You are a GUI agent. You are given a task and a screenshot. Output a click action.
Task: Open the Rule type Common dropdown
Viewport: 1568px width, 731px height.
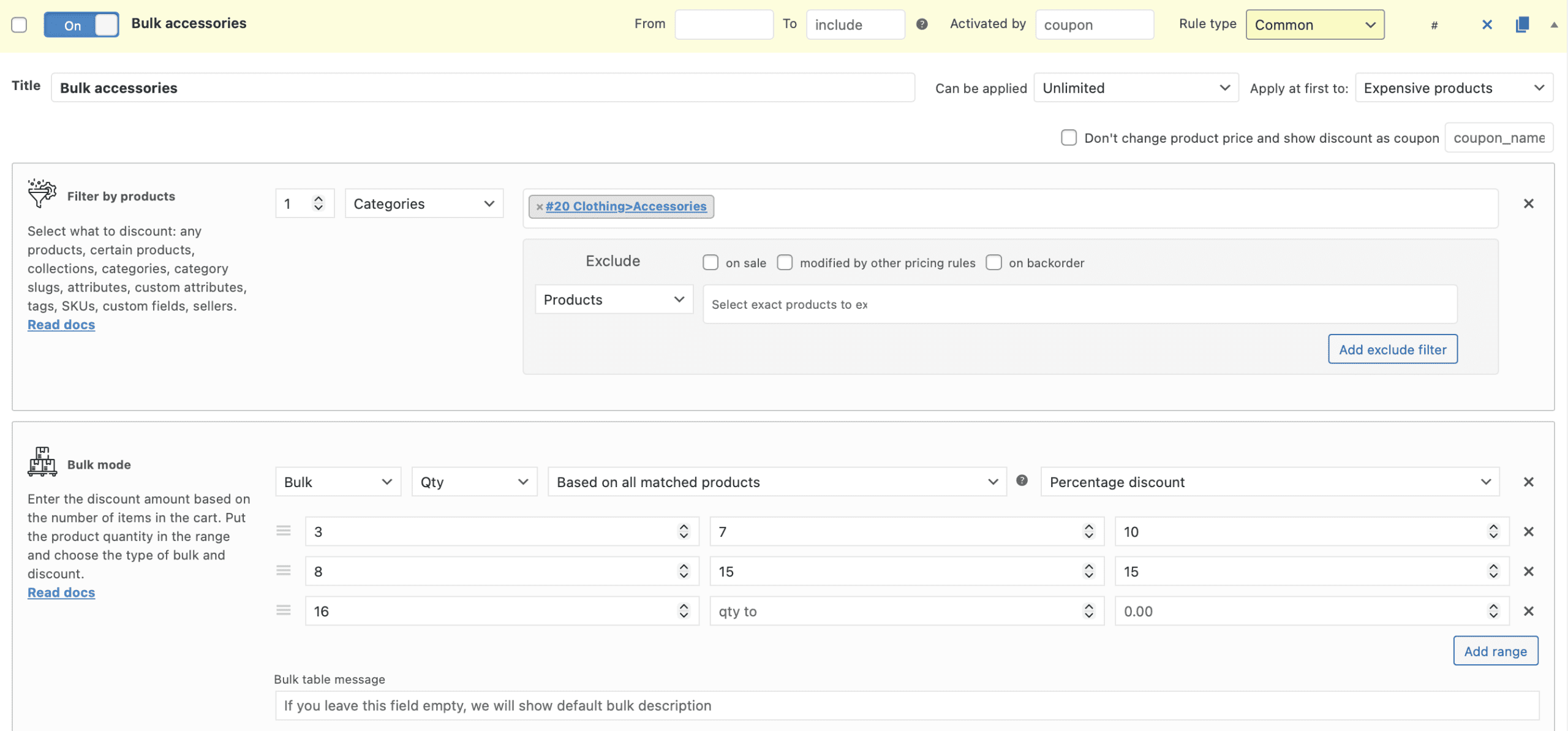[1315, 25]
